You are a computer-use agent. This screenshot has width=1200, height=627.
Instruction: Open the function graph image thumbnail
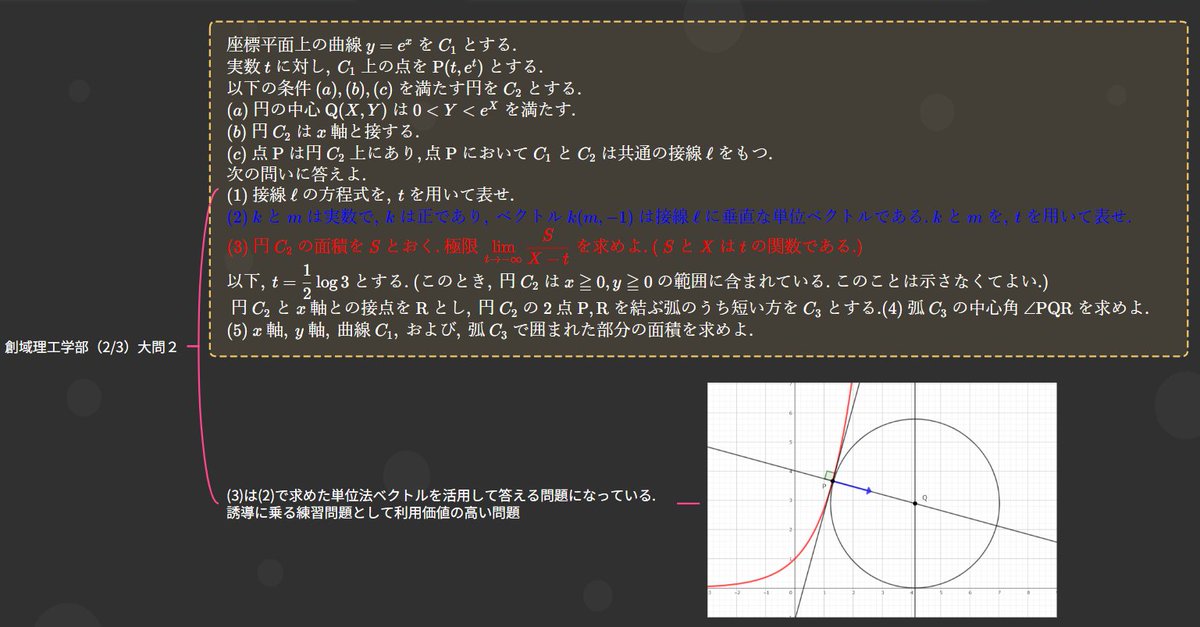tap(881, 500)
